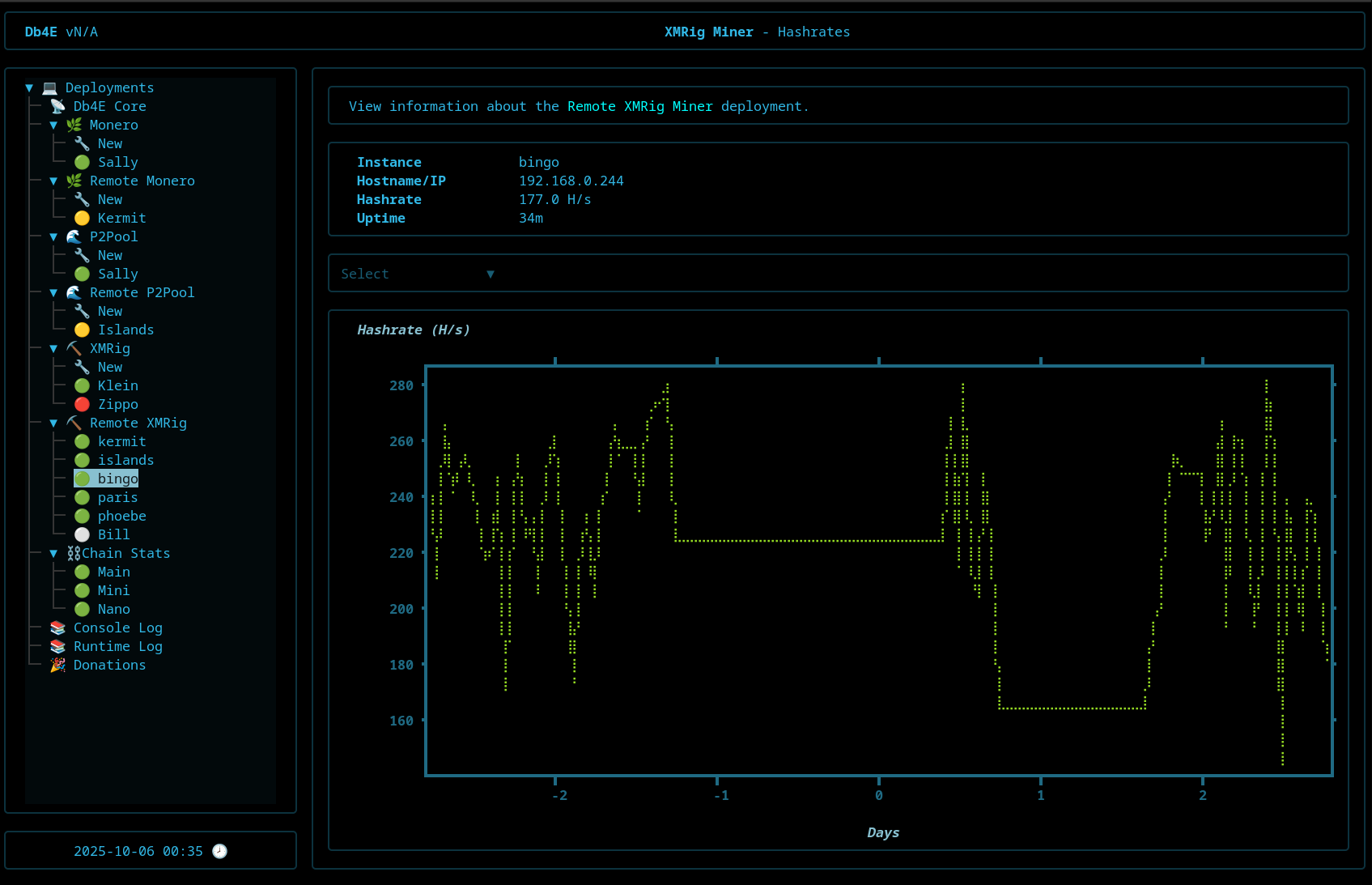Click the satellite icon beside Db4E Core

click(x=57, y=106)
